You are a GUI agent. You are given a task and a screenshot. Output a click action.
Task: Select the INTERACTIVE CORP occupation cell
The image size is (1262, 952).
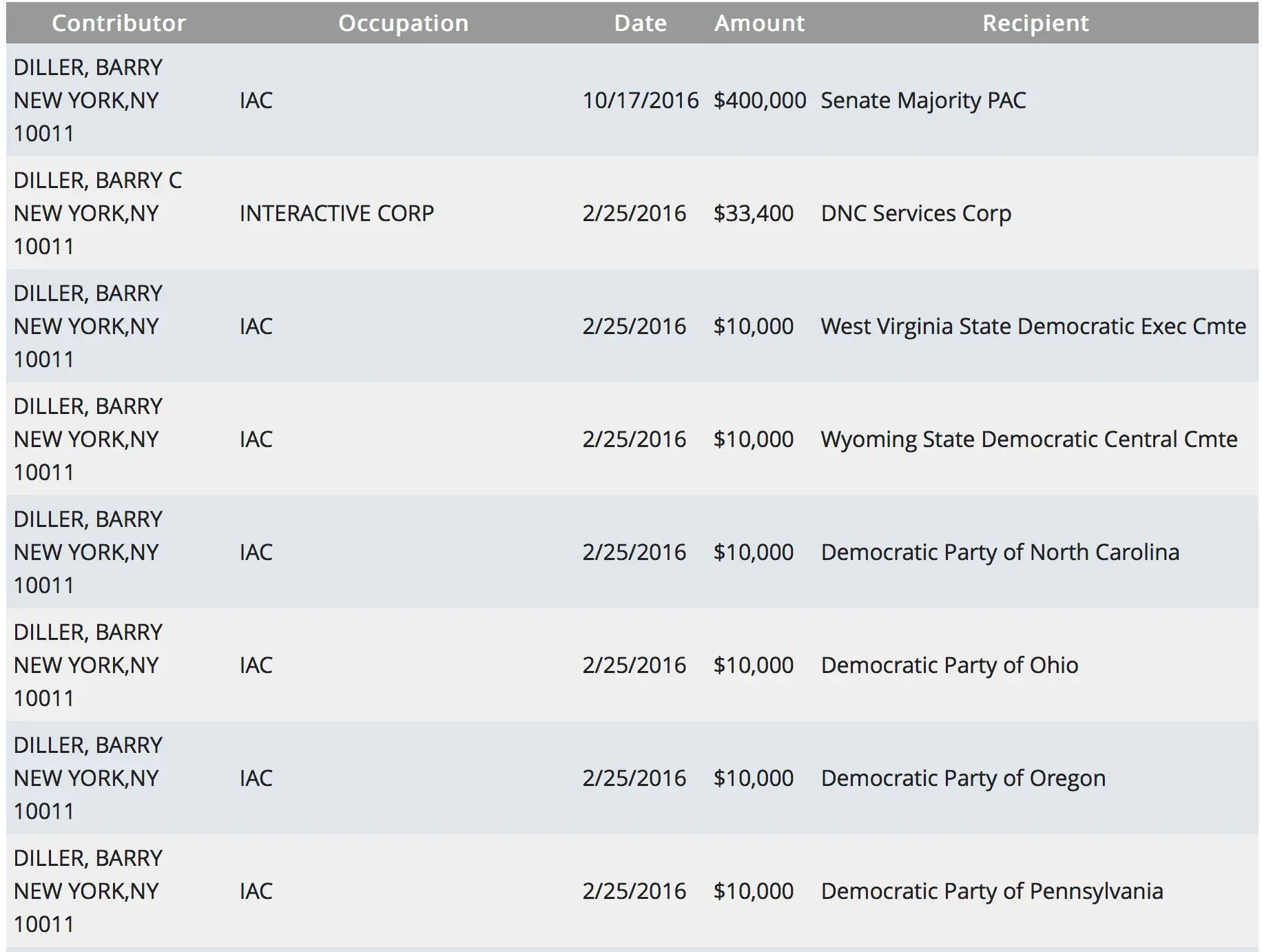click(x=336, y=214)
